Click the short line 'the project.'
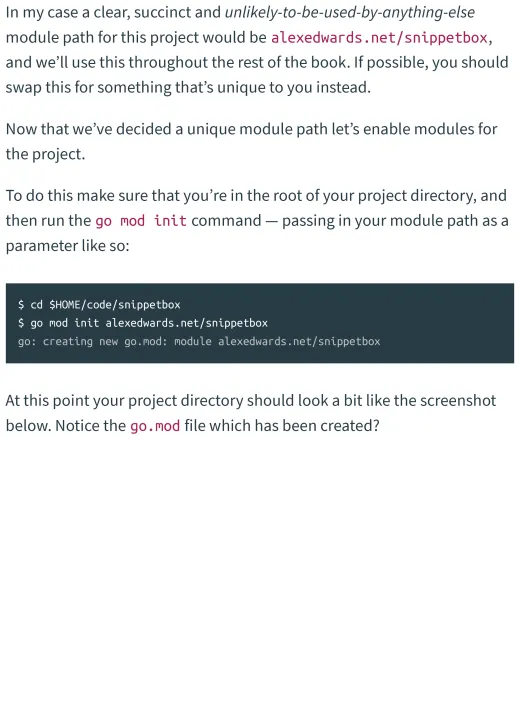Viewport: 520px width, 720px height. point(45,154)
